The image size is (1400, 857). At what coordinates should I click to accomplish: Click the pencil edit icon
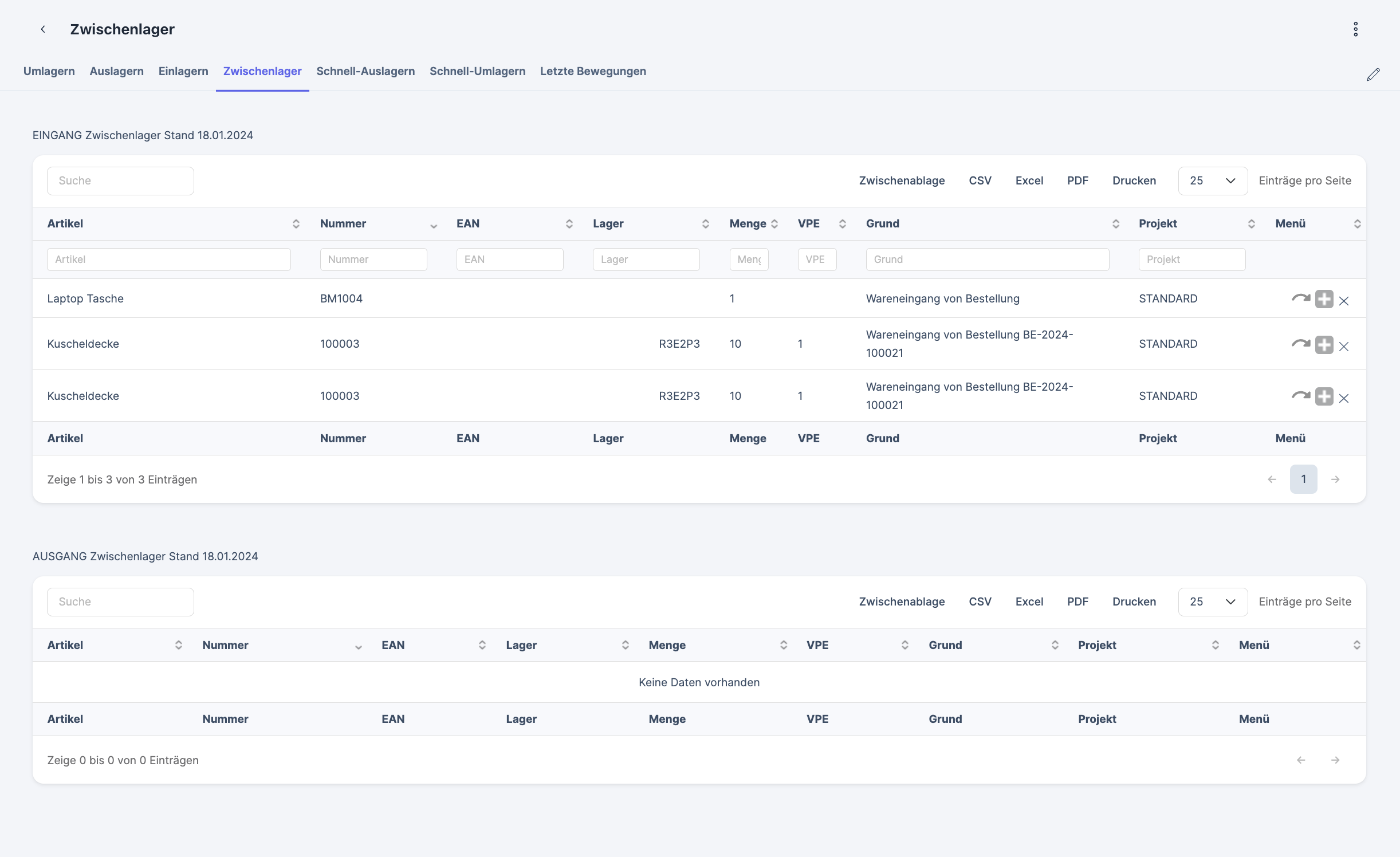click(1373, 74)
